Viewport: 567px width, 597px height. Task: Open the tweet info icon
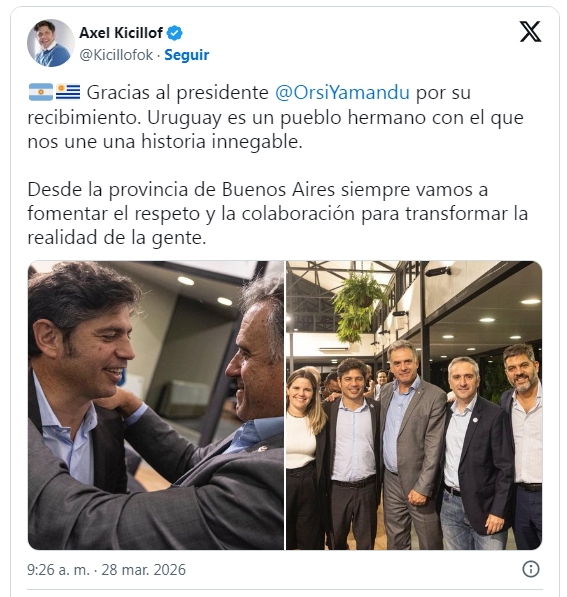[x=530, y=569]
